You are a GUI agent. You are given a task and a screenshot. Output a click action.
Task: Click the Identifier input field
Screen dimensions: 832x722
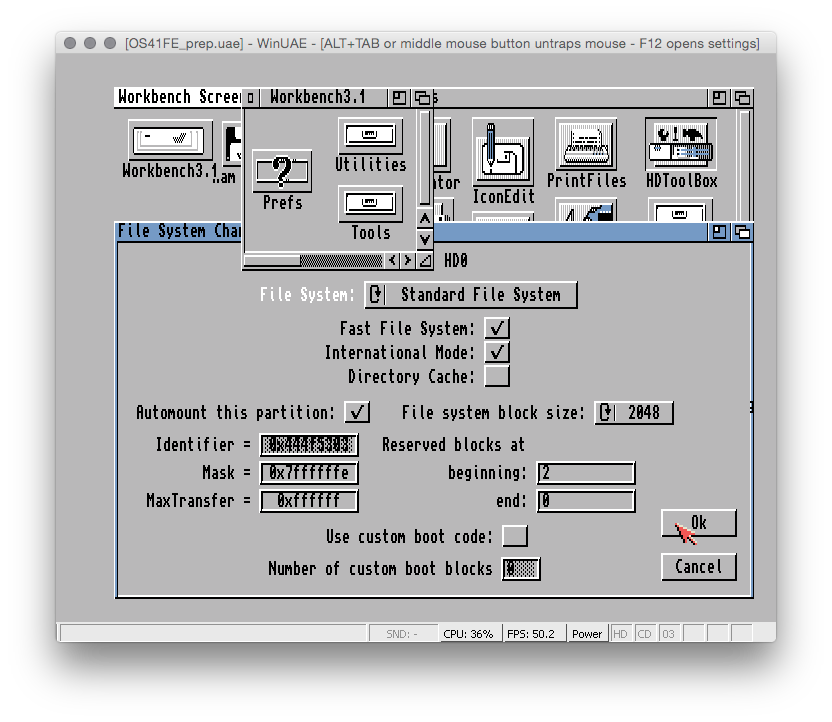(309, 445)
